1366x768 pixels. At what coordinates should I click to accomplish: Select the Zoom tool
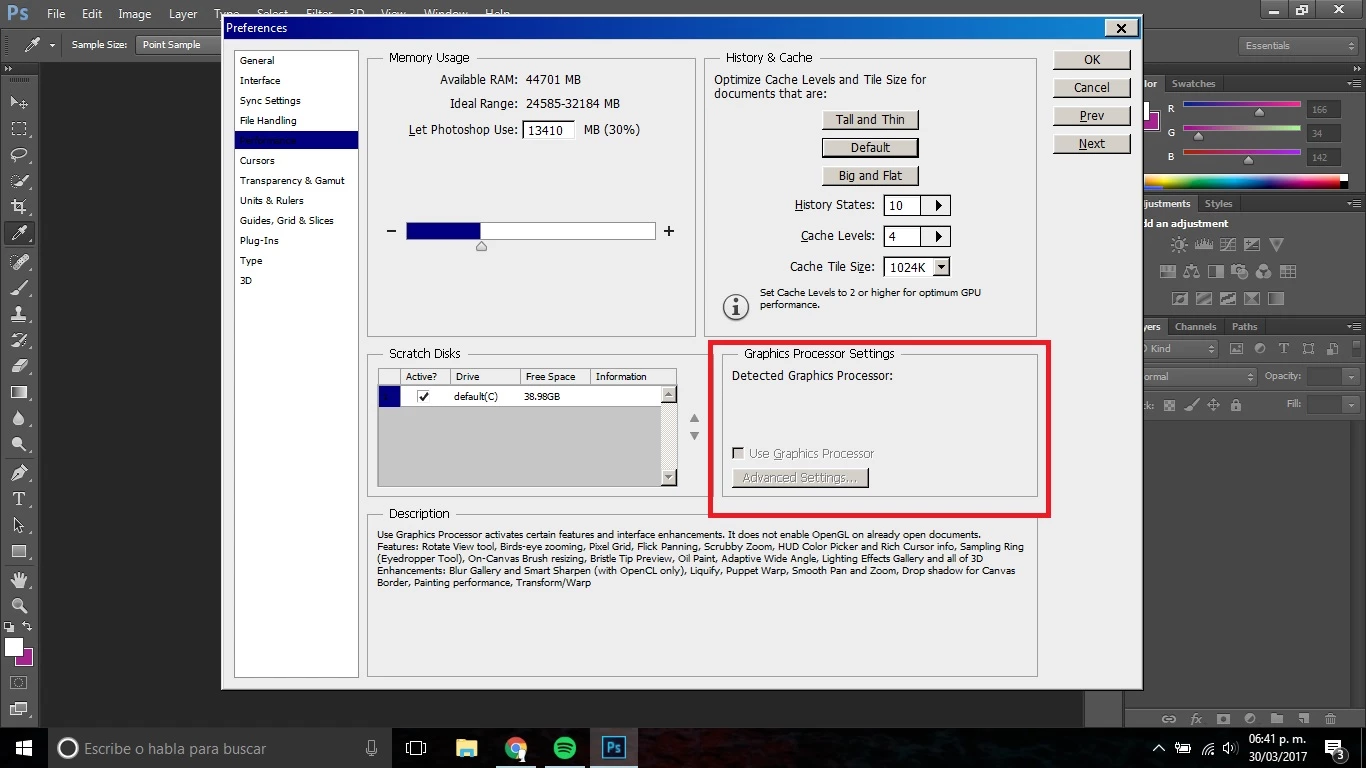pyautogui.click(x=19, y=605)
